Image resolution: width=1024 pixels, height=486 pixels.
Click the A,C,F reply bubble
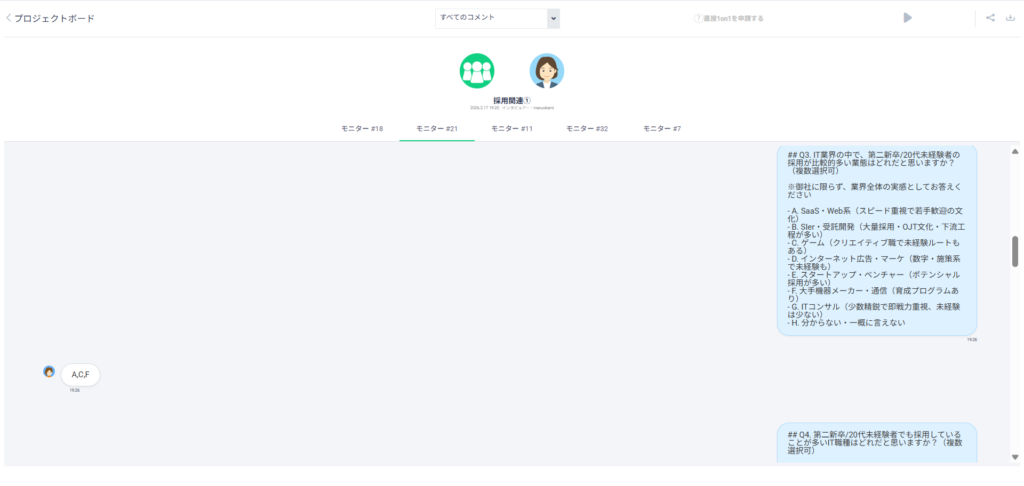pos(81,375)
